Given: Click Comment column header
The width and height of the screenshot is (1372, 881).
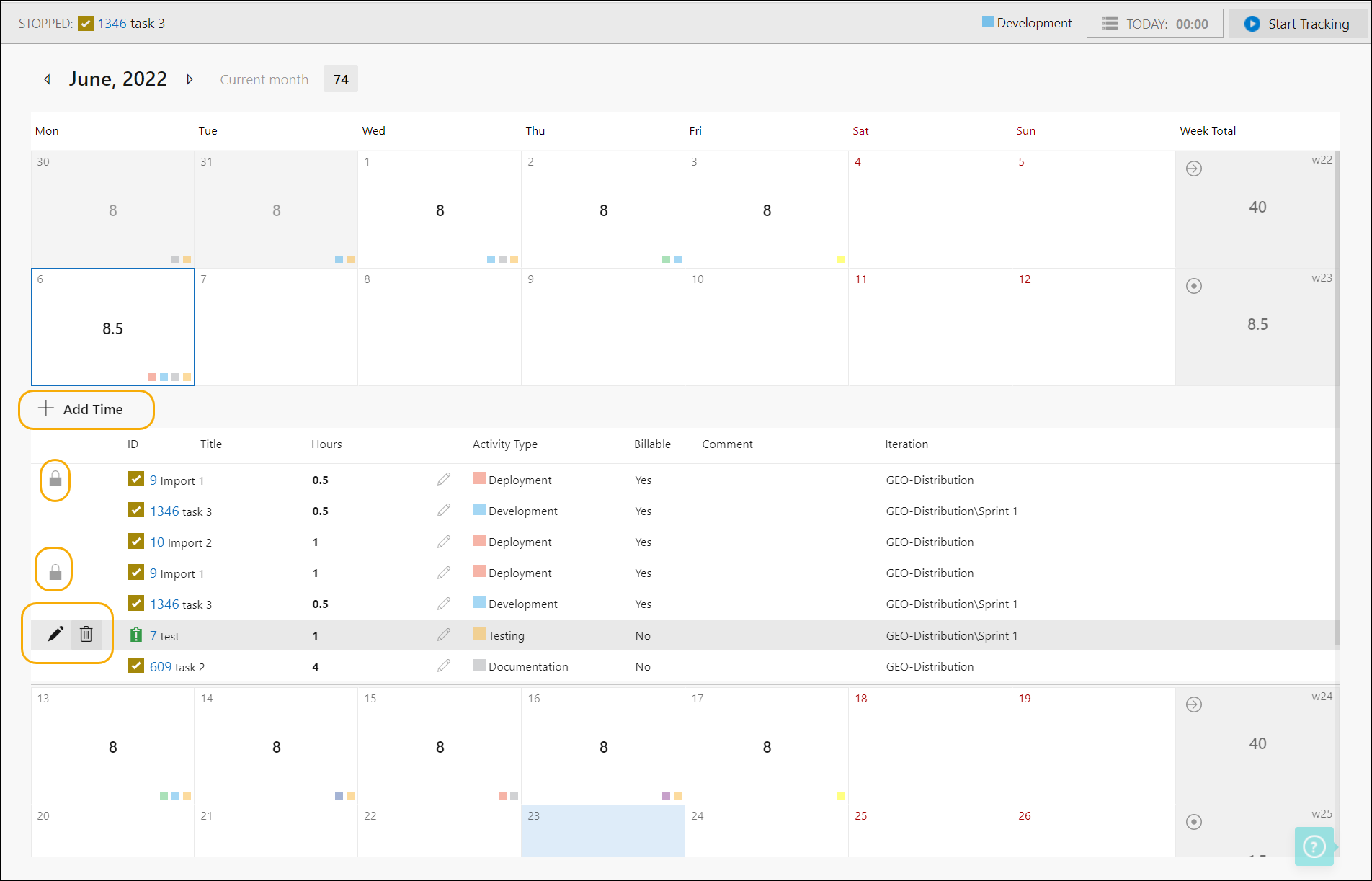Looking at the screenshot, I should pos(727,444).
